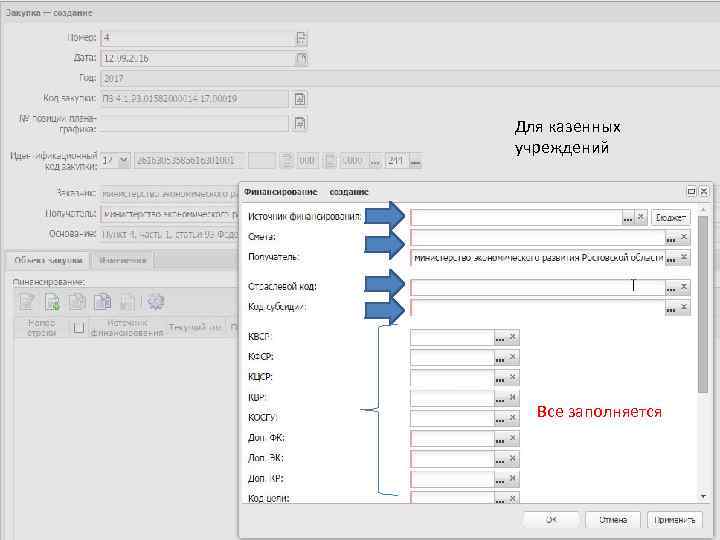Click icon beside Код закупки field
This screenshot has width=720, height=540.
(299, 99)
